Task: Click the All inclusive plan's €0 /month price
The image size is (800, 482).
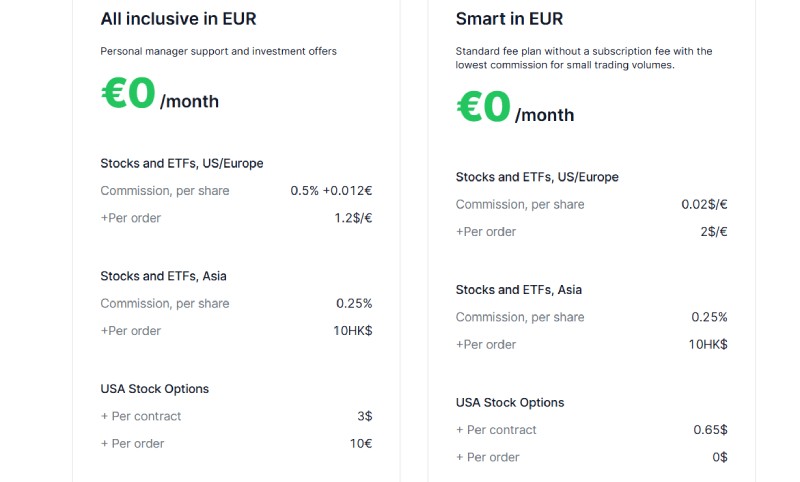Action: point(160,95)
